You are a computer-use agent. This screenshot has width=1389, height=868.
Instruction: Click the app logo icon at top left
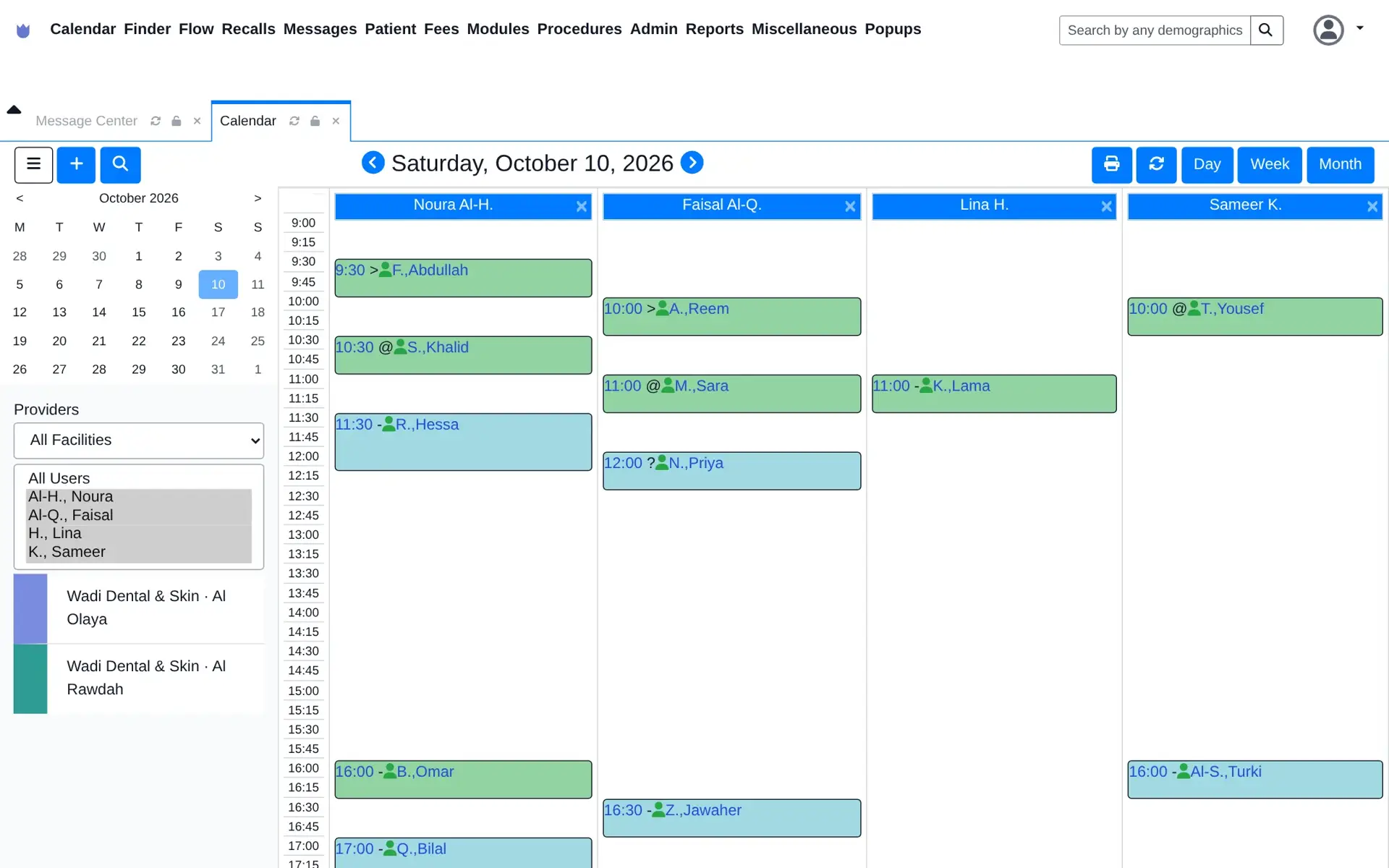(x=23, y=30)
